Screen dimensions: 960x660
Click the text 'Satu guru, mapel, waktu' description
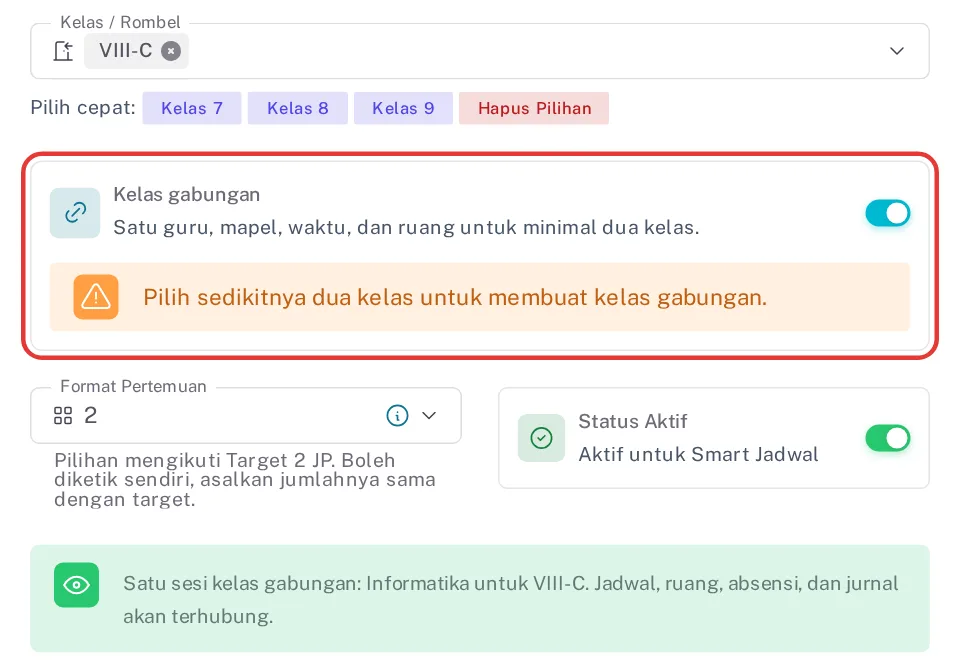(406, 228)
